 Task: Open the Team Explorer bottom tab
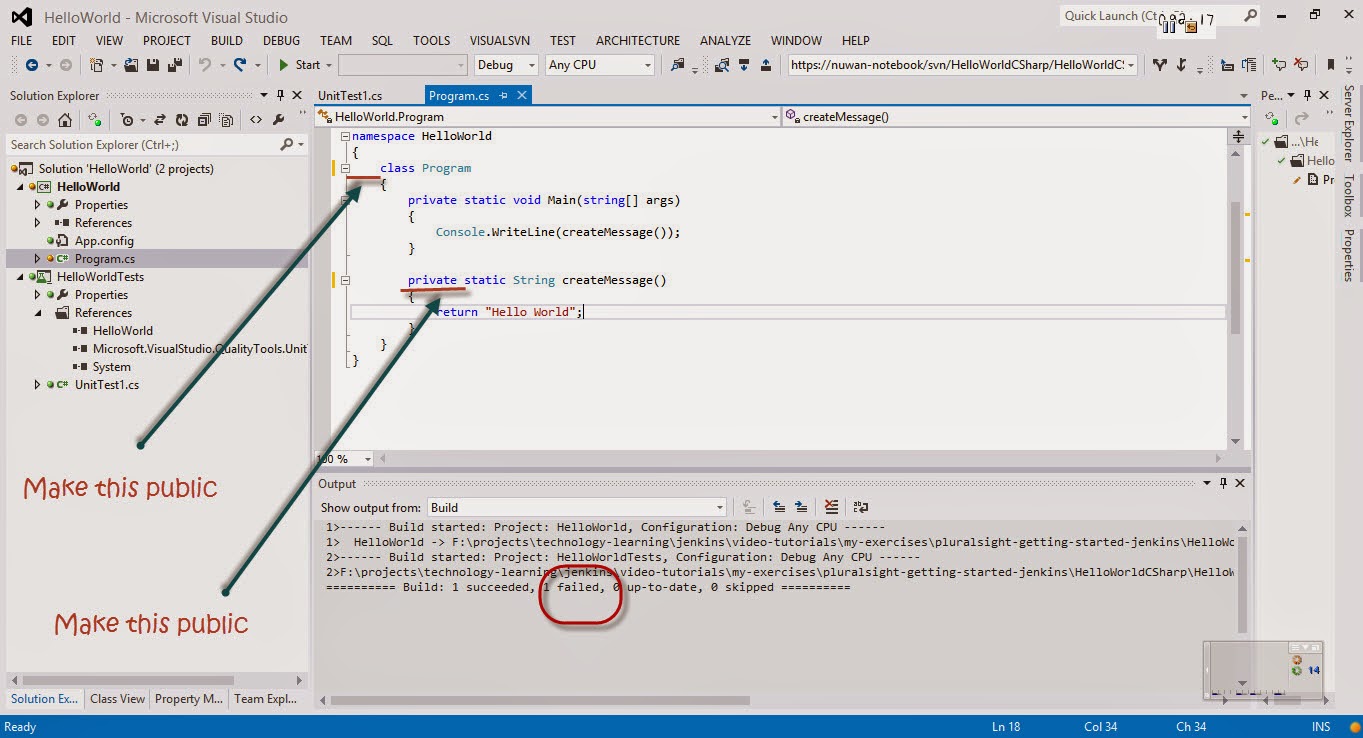point(264,699)
